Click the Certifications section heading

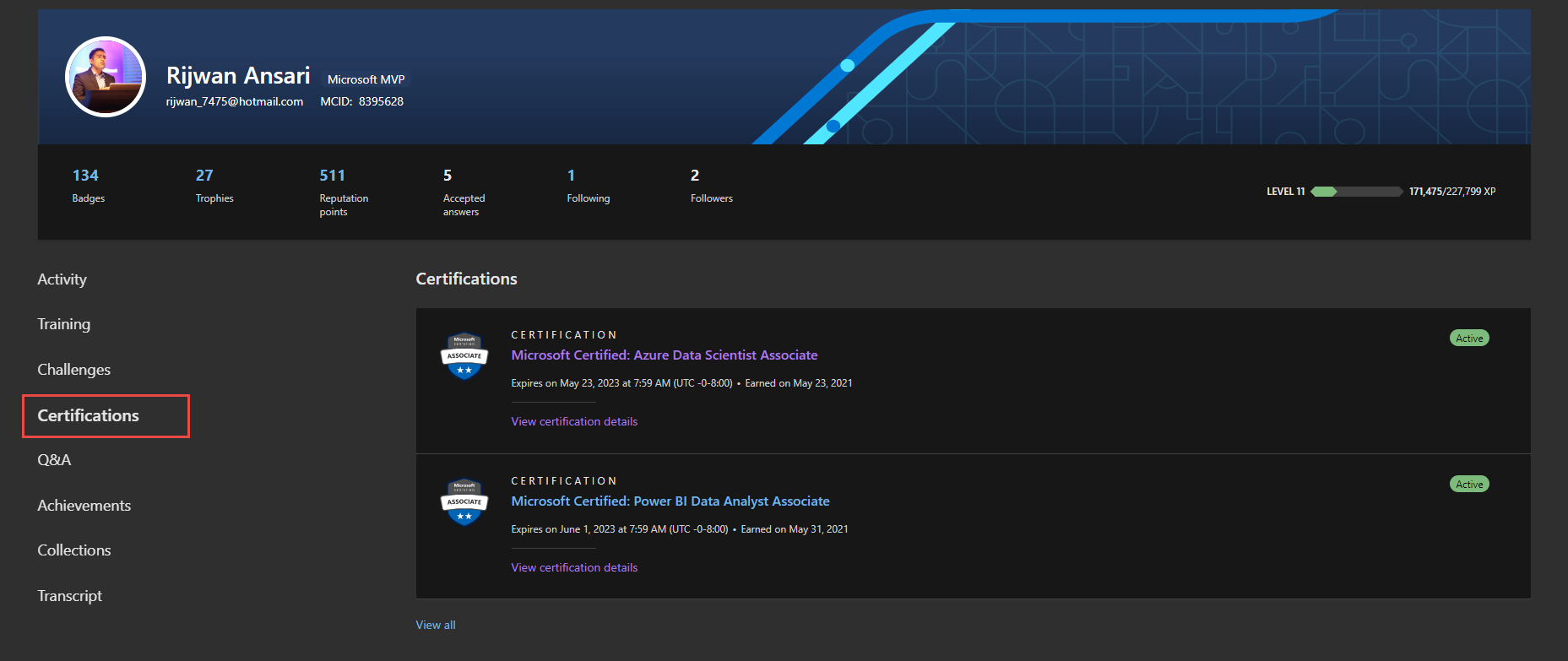click(x=466, y=279)
